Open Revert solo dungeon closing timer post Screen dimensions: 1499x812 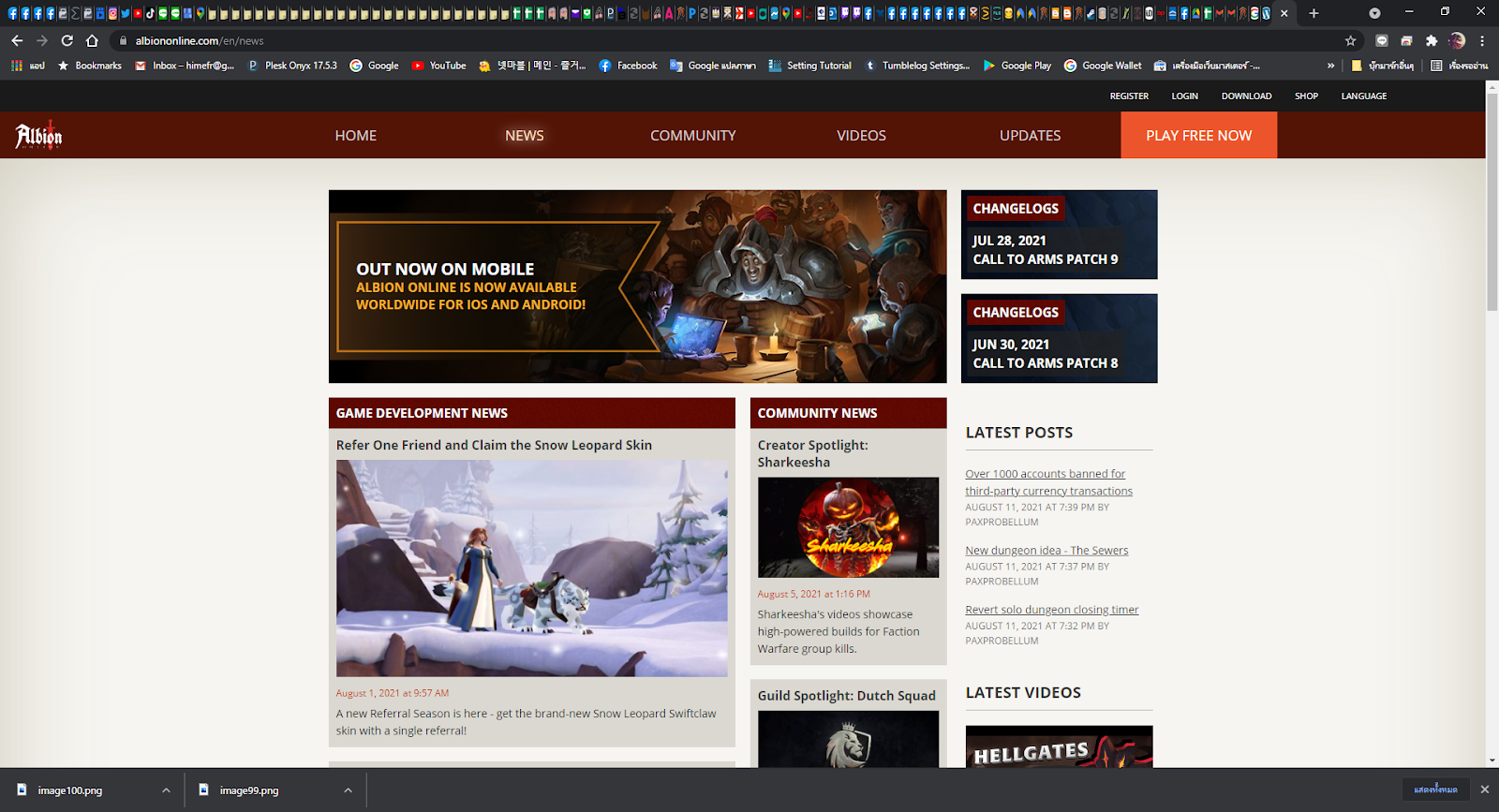1051,609
